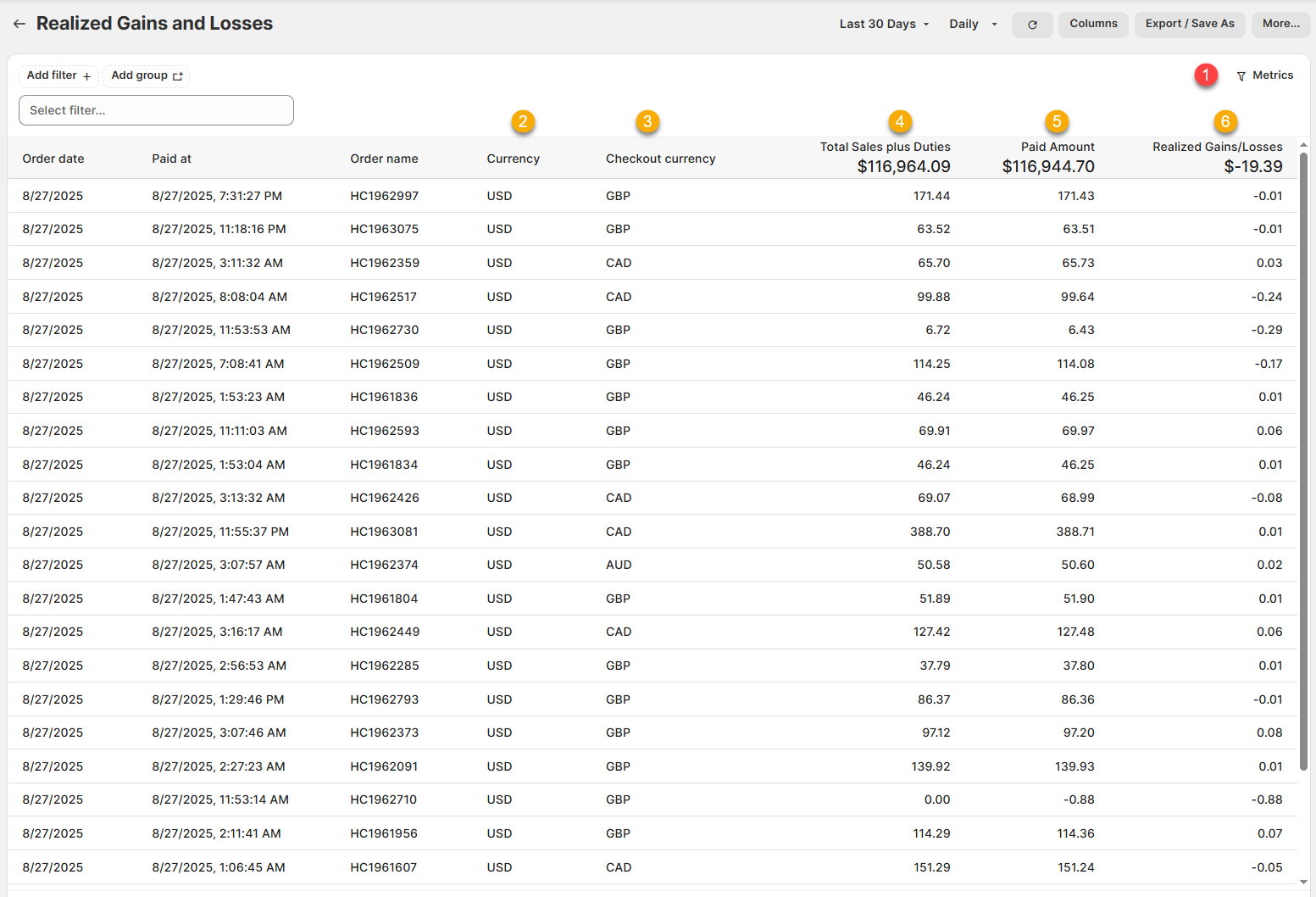The width and height of the screenshot is (1316, 897).
Task: Open the Export / Save As menu
Action: pyautogui.click(x=1190, y=24)
